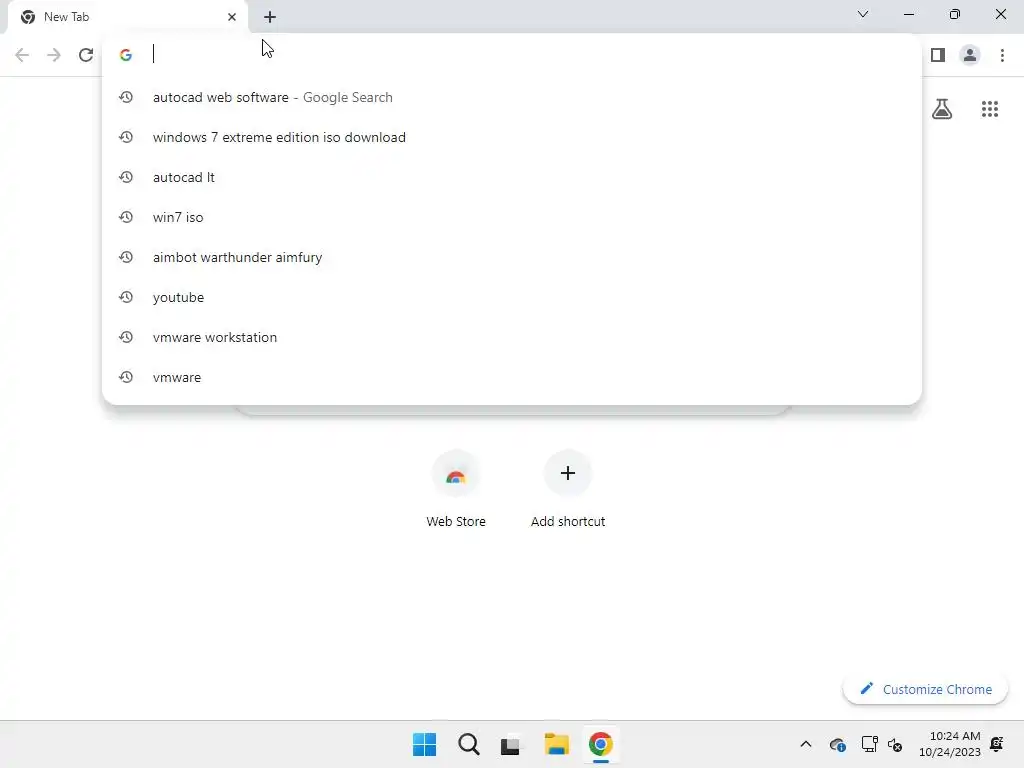
Task: Open the tab search chevron
Action: tap(863, 14)
